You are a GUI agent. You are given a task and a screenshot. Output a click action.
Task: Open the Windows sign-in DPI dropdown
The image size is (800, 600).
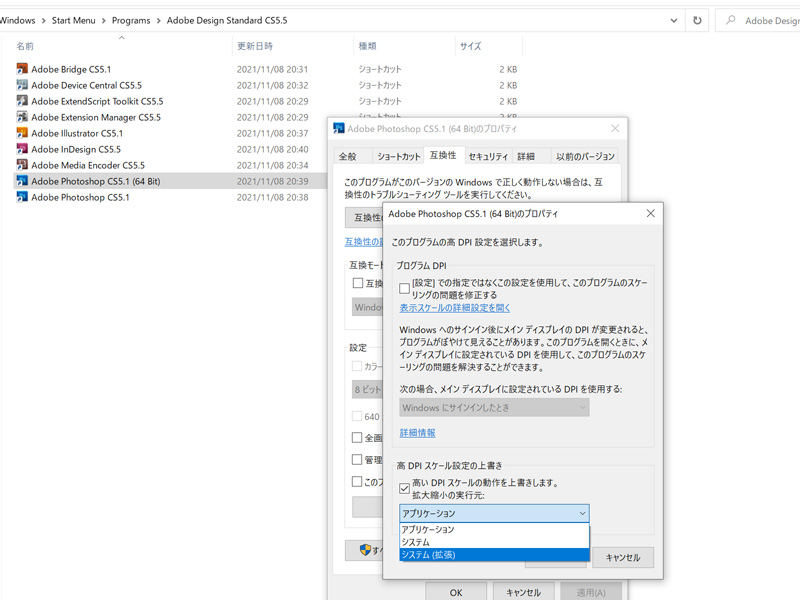point(494,408)
